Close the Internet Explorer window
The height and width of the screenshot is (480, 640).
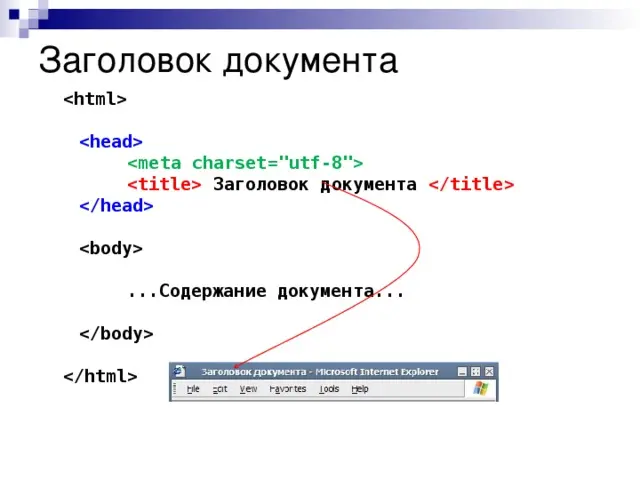tap(489, 371)
